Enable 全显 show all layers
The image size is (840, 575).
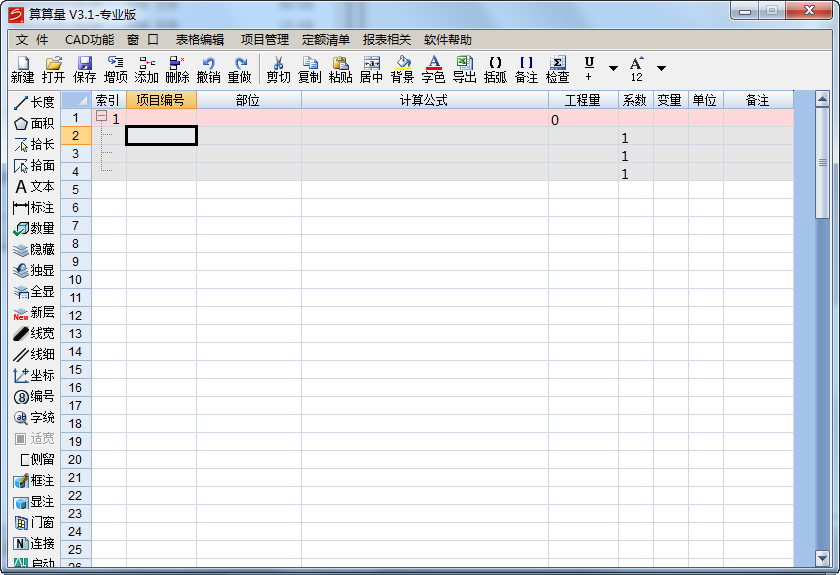click(x=34, y=291)
